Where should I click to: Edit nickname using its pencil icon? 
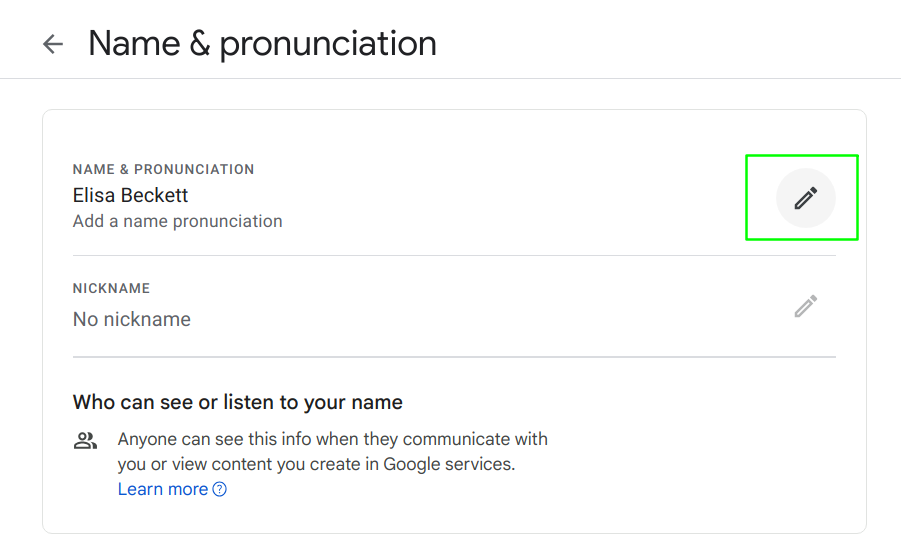point(806,306)
